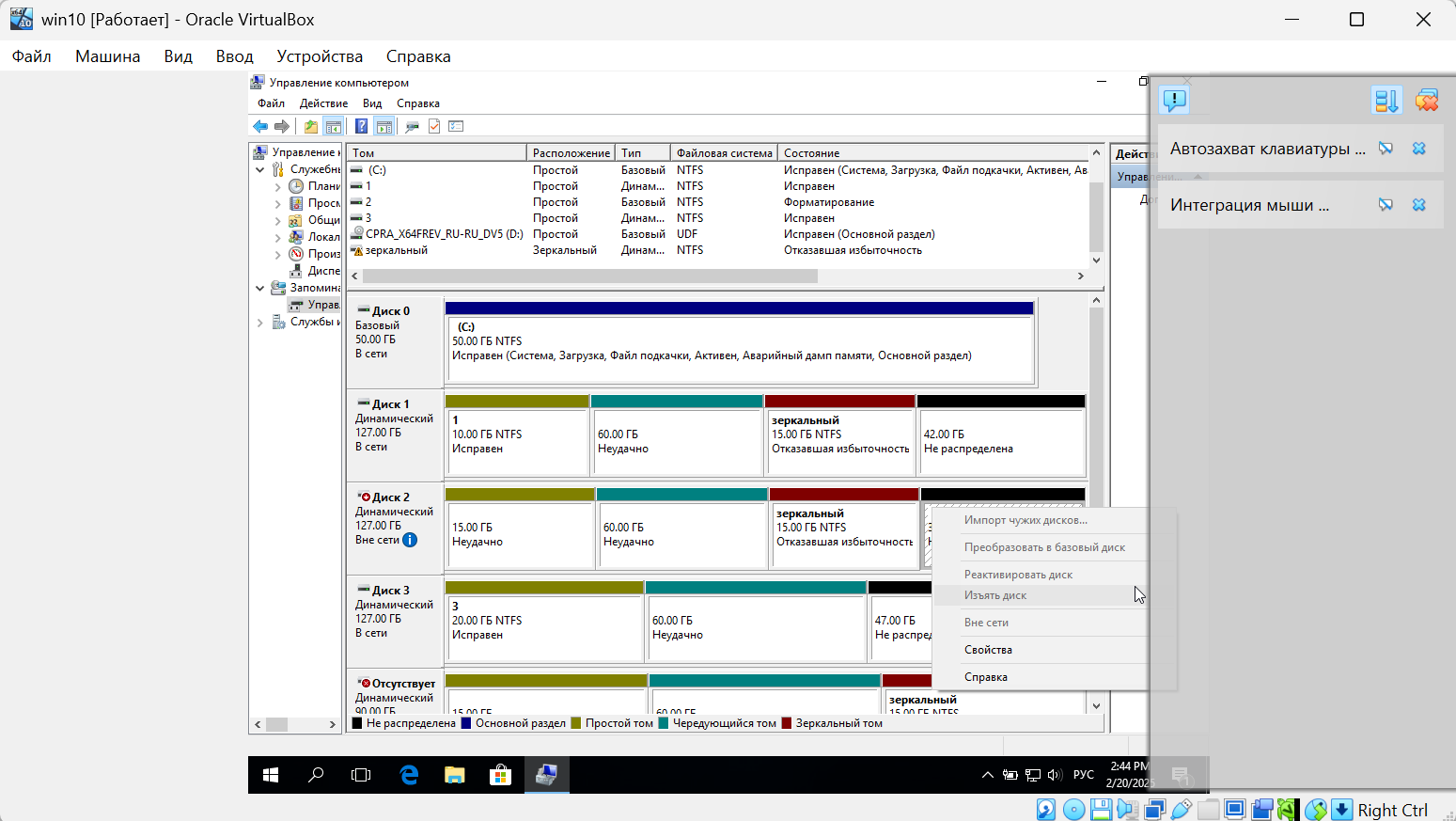Open File Explorer from the taskbar
The width and height of the screenshot is (1456, 821).
pyautogui.click(x=455, y=775)
